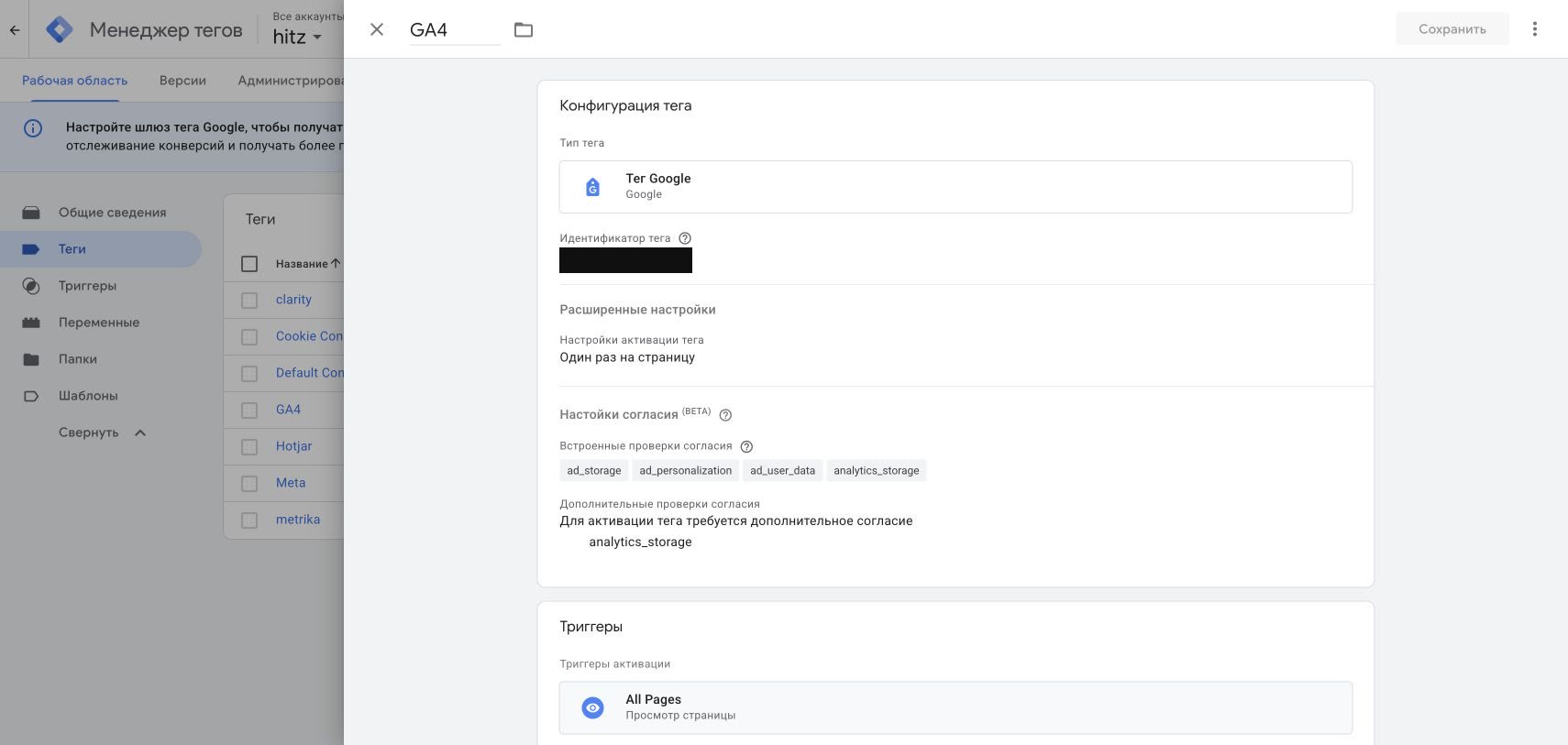The height and width of the screenshot is (745, 1568).
Task: Open Триггеры in the left sidebar
Action: (87, 286)
